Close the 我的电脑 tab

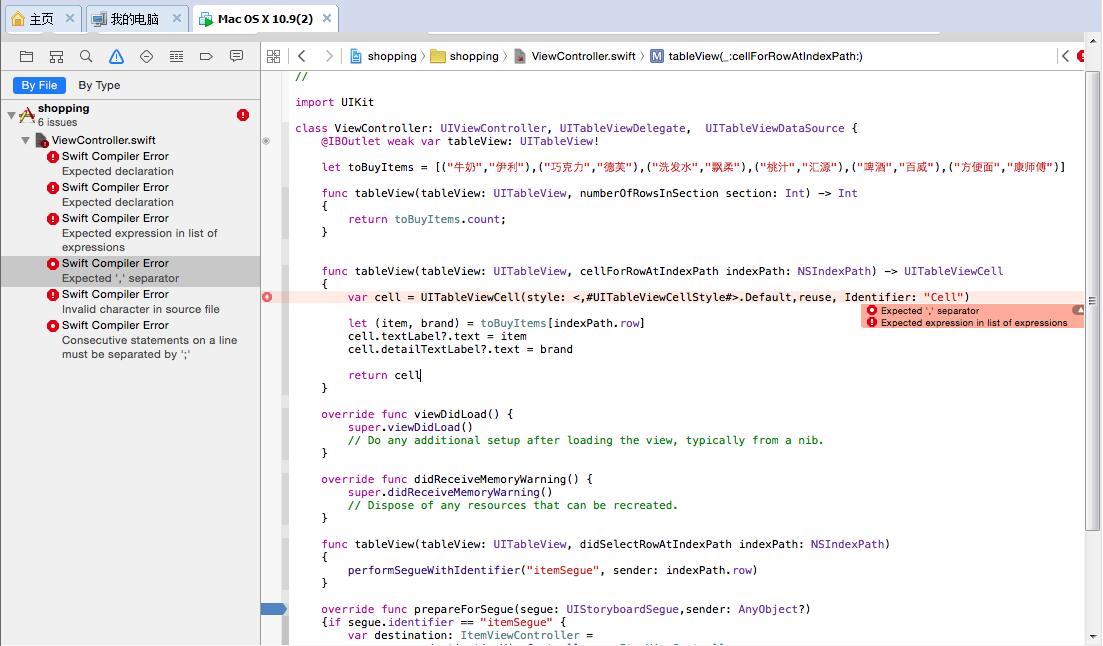(x=177, y=18)
